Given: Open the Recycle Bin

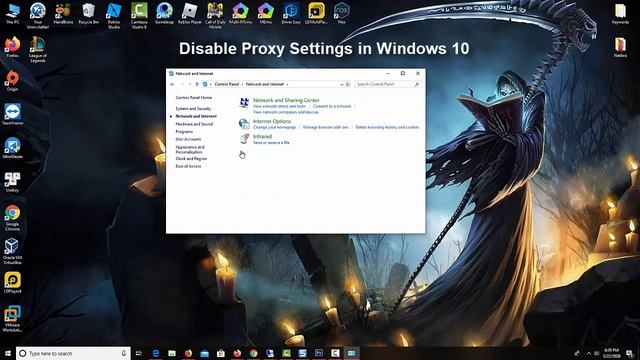Looking at the screenshot, I should pyautogui.click(x=89, y=13).
